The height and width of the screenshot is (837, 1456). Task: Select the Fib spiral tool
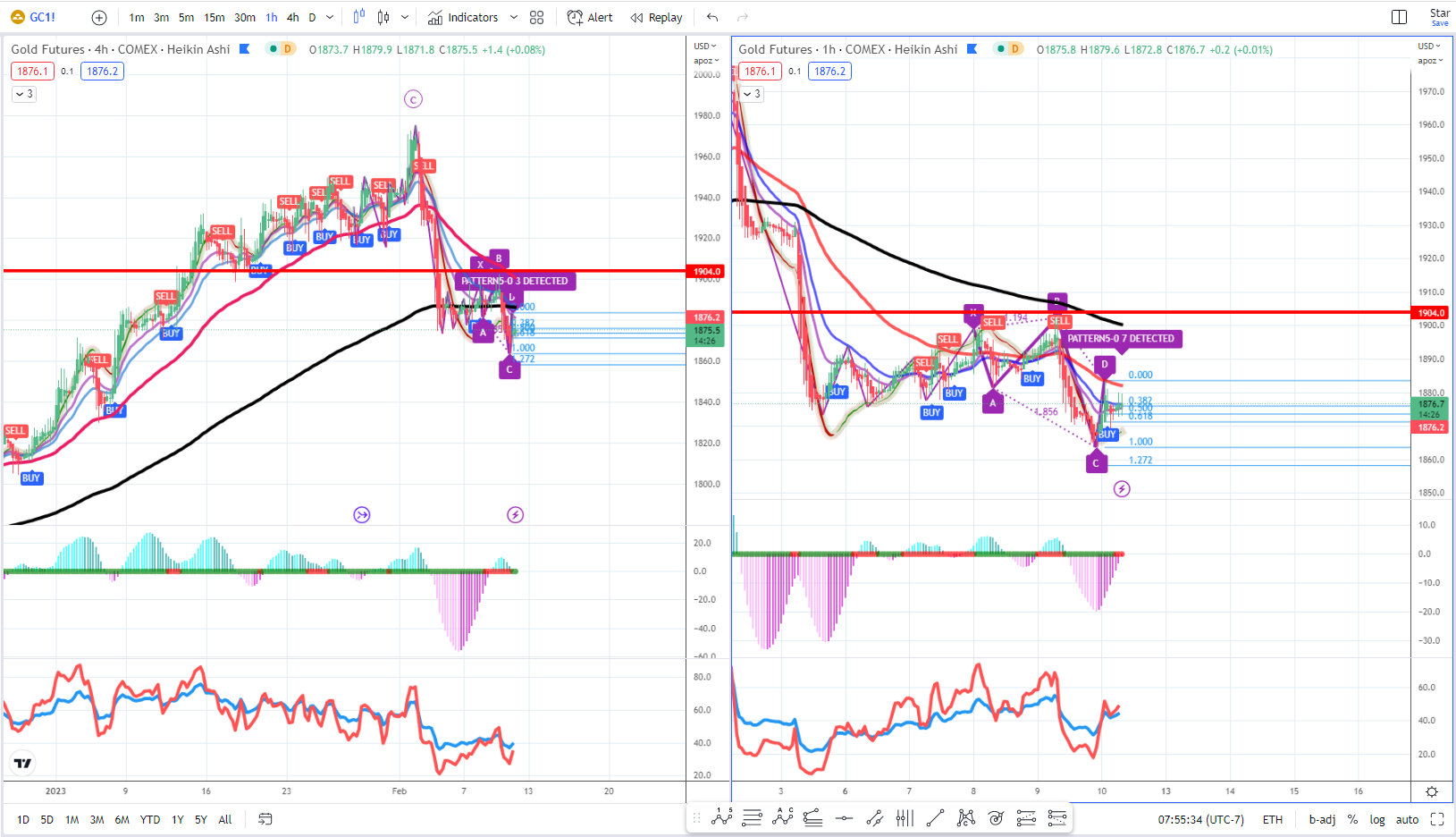[x=996, y=817]
